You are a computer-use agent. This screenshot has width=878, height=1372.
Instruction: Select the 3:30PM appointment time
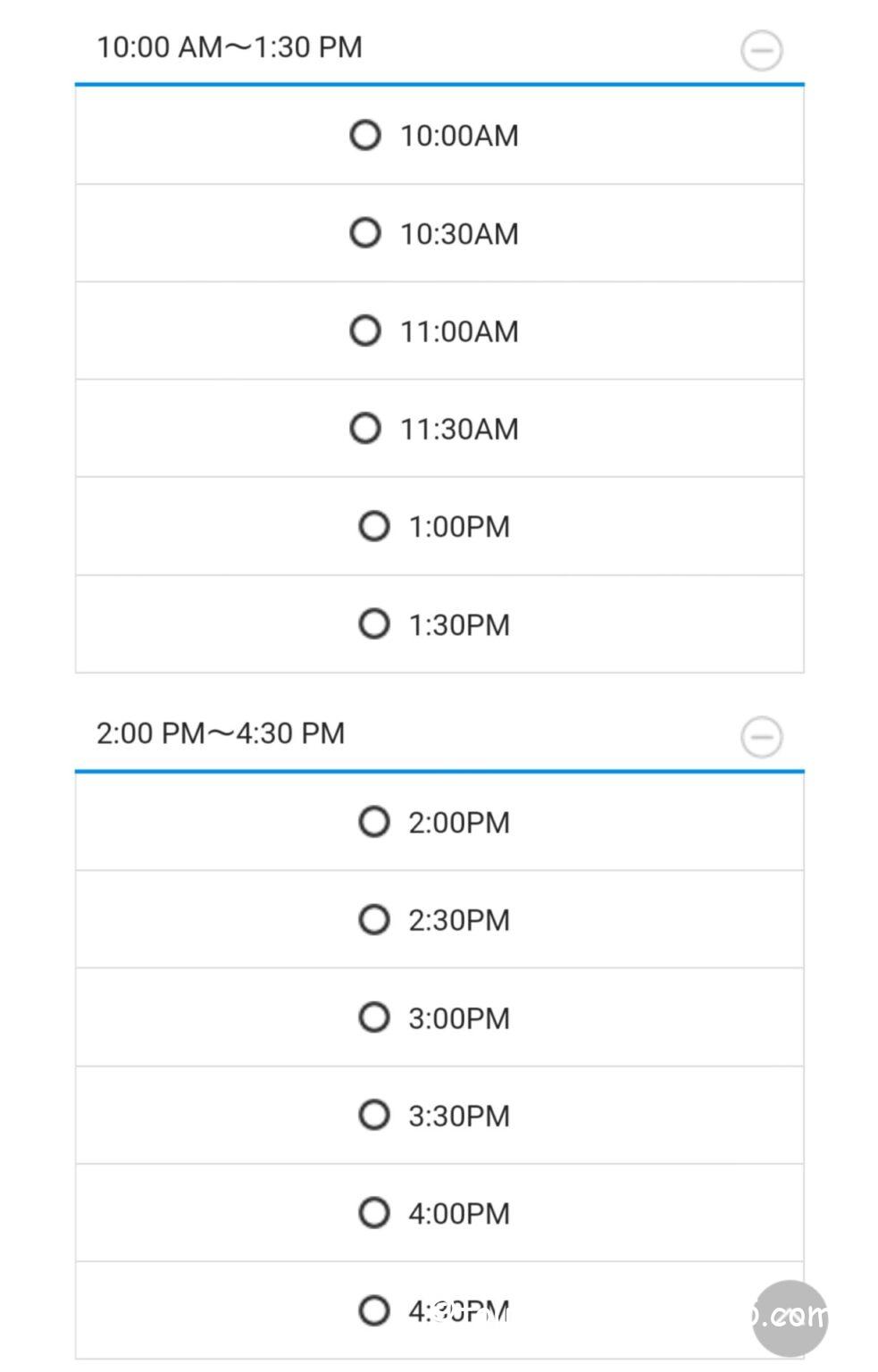pos(374,1115)
